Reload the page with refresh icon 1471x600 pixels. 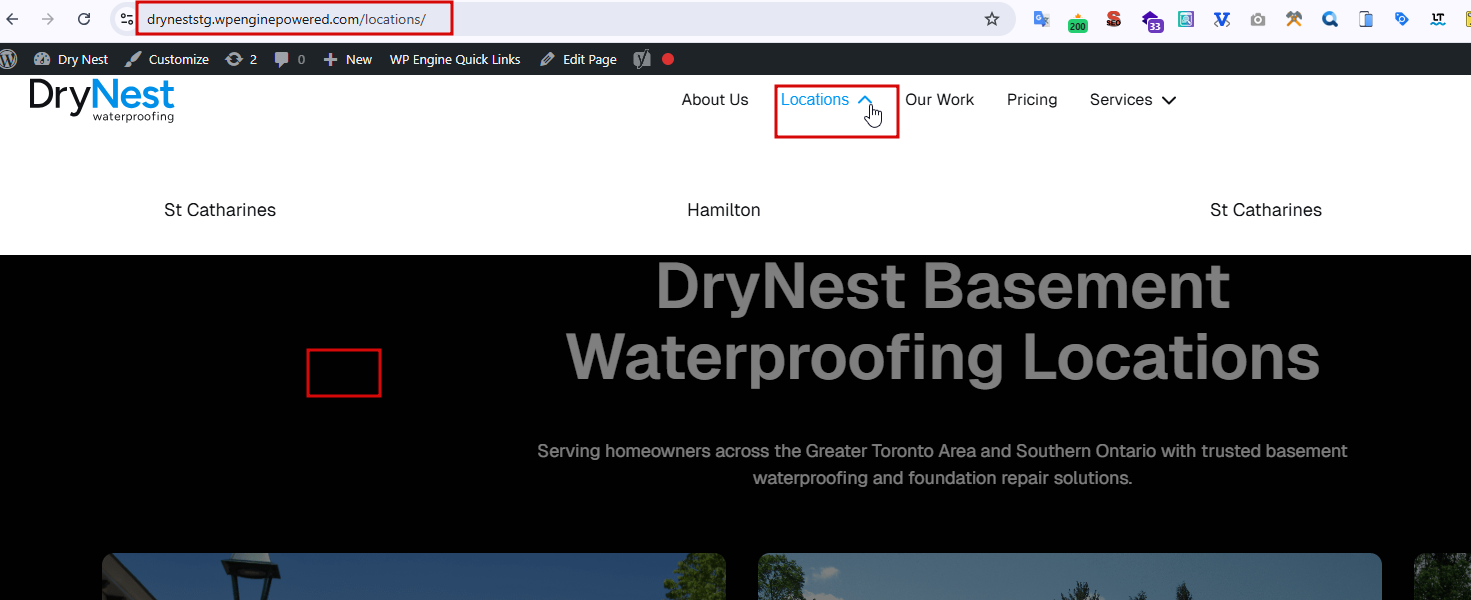pyautogui.click(x=85, y=19)
